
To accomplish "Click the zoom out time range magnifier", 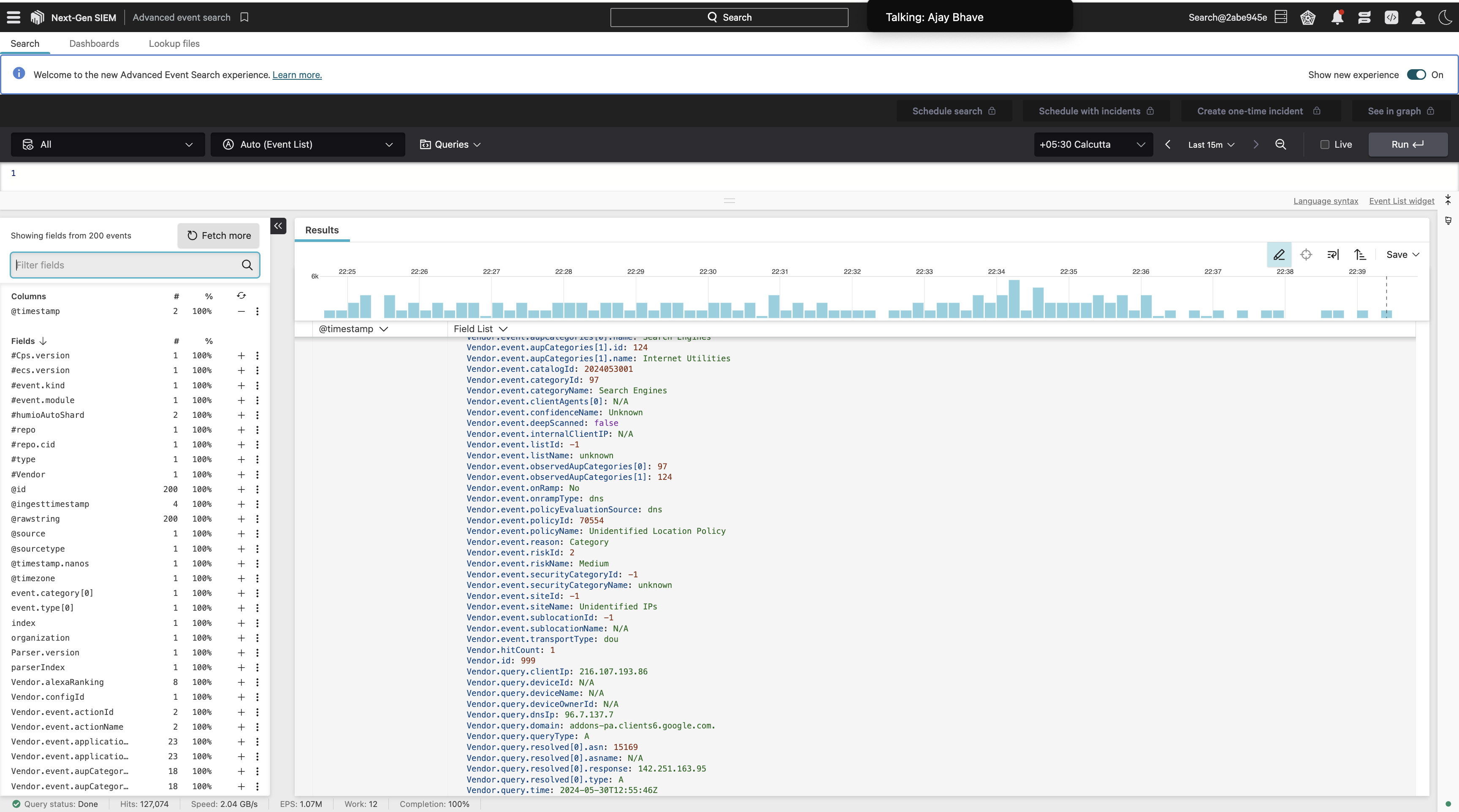I will (x=1280, y=145).
